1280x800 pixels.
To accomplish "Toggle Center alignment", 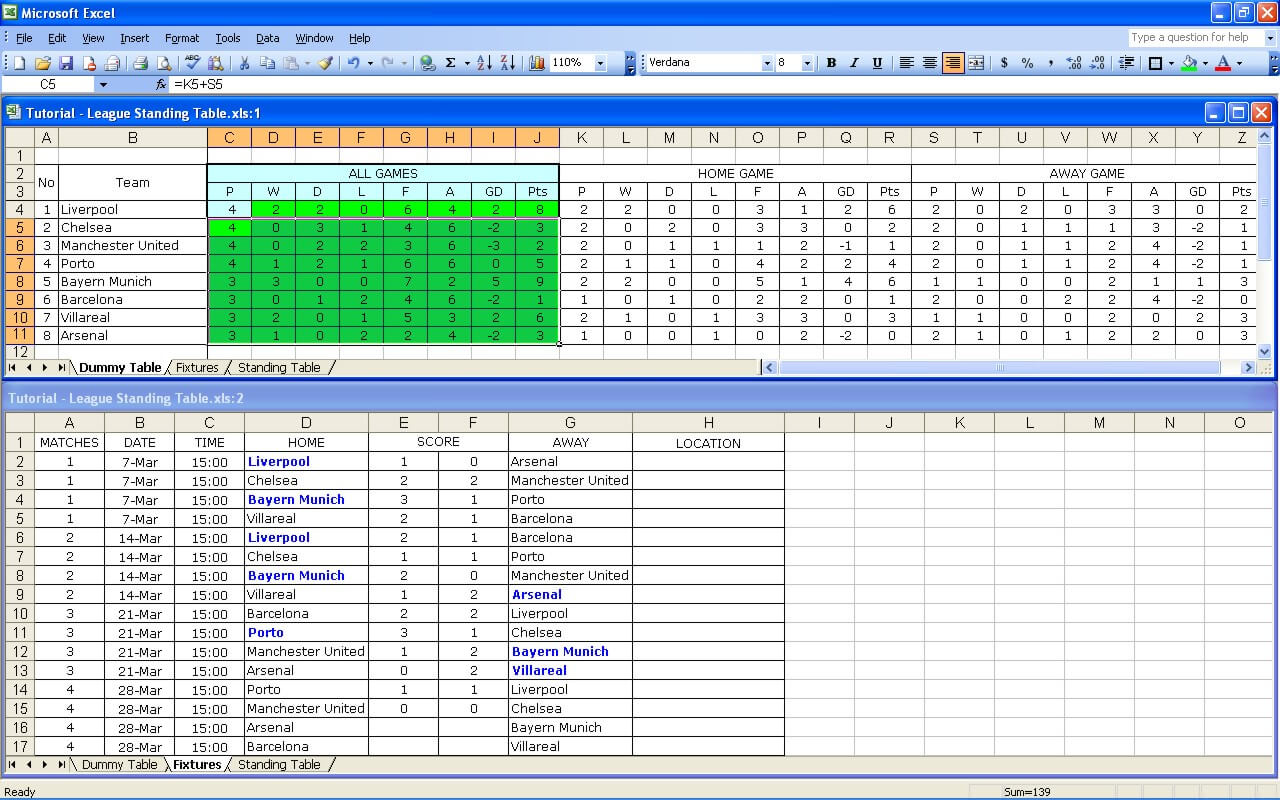I will (929, 62).
